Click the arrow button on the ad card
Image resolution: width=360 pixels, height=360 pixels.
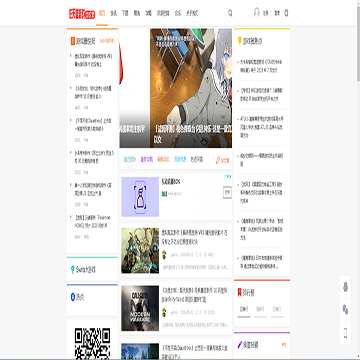227,192
